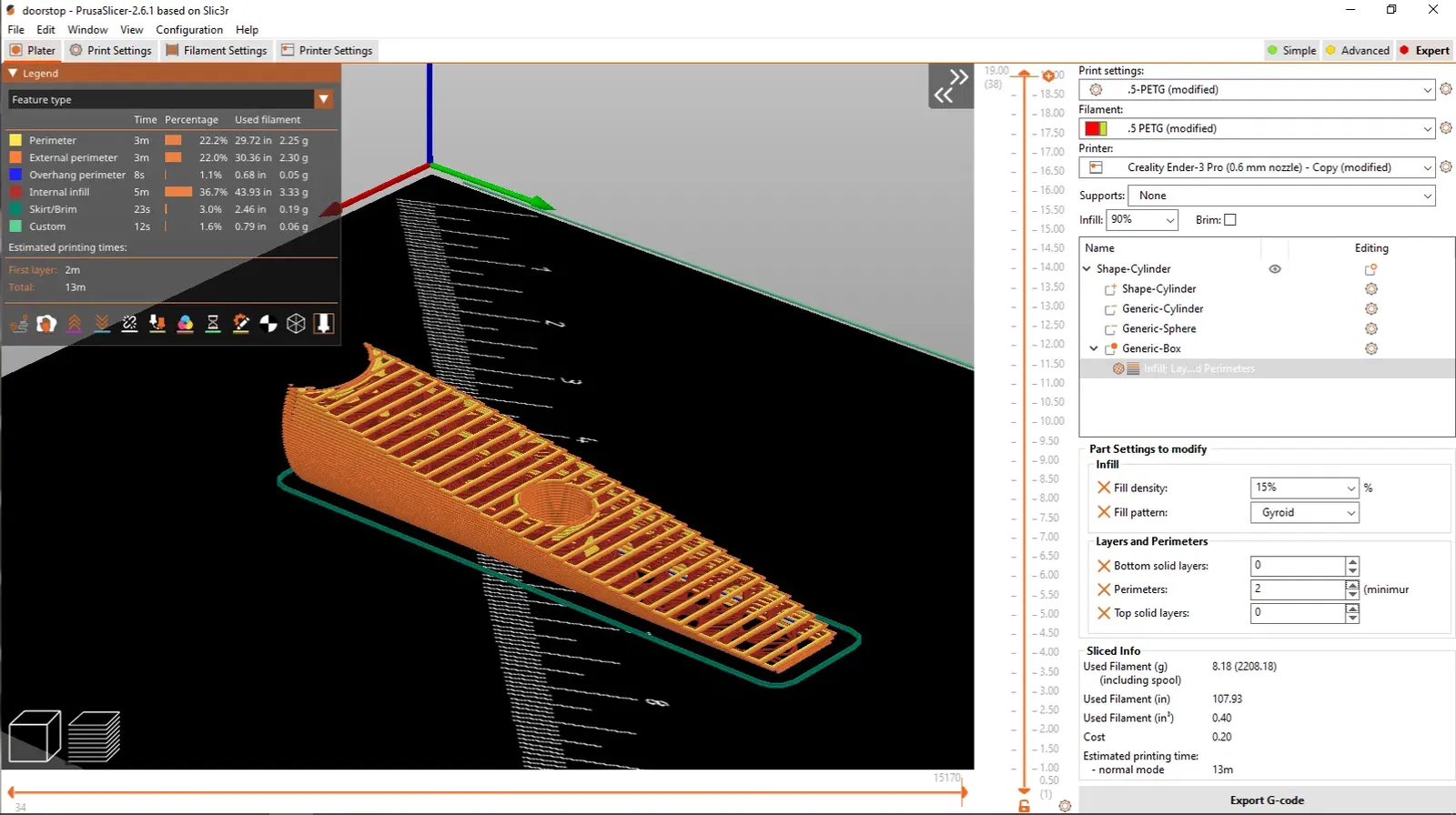
Task: Enable the Brim checkbox
Action: click(x=1230, y=219)
